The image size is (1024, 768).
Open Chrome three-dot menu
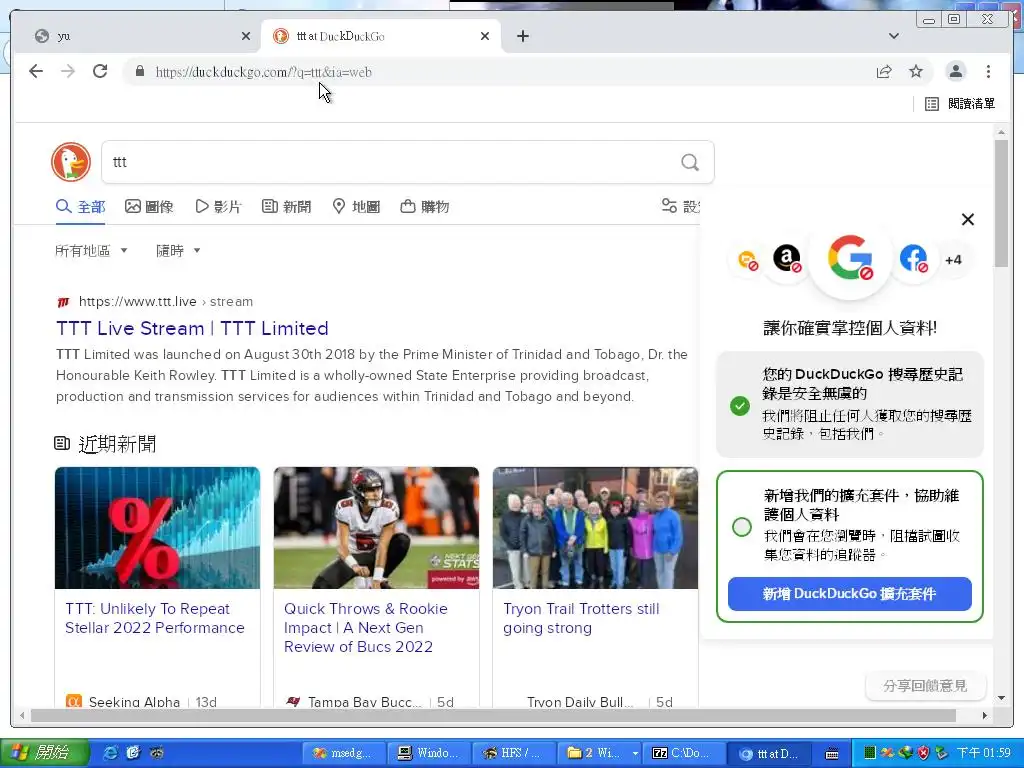[x=988, y=72]
